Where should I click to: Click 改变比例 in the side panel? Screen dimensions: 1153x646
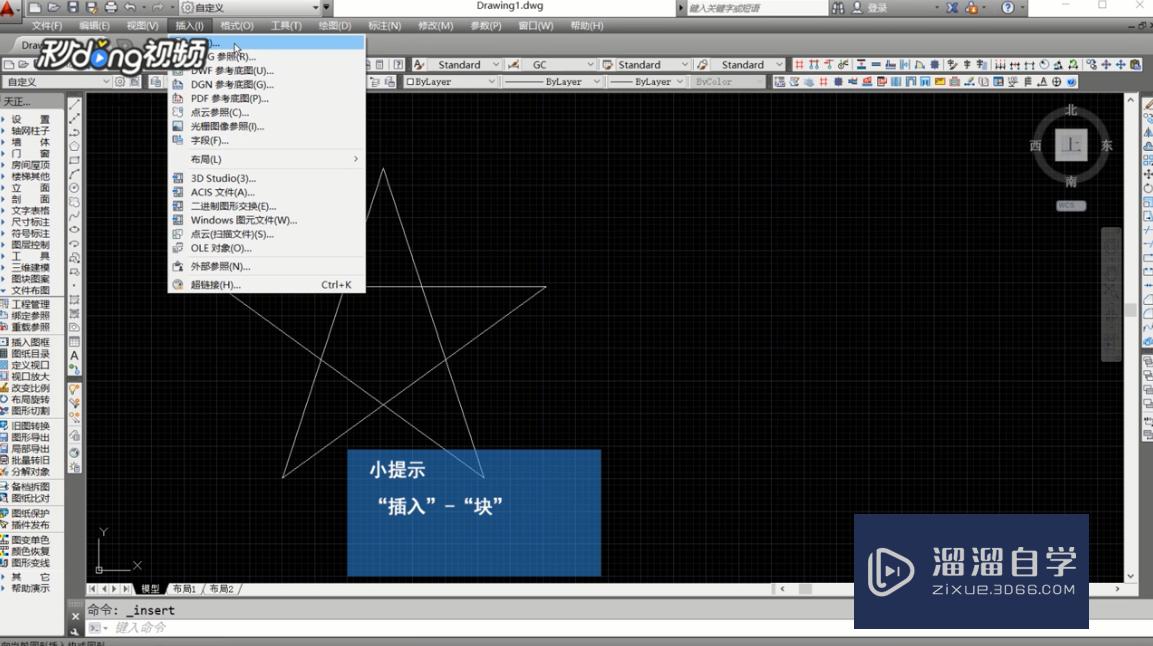point(30,388)
